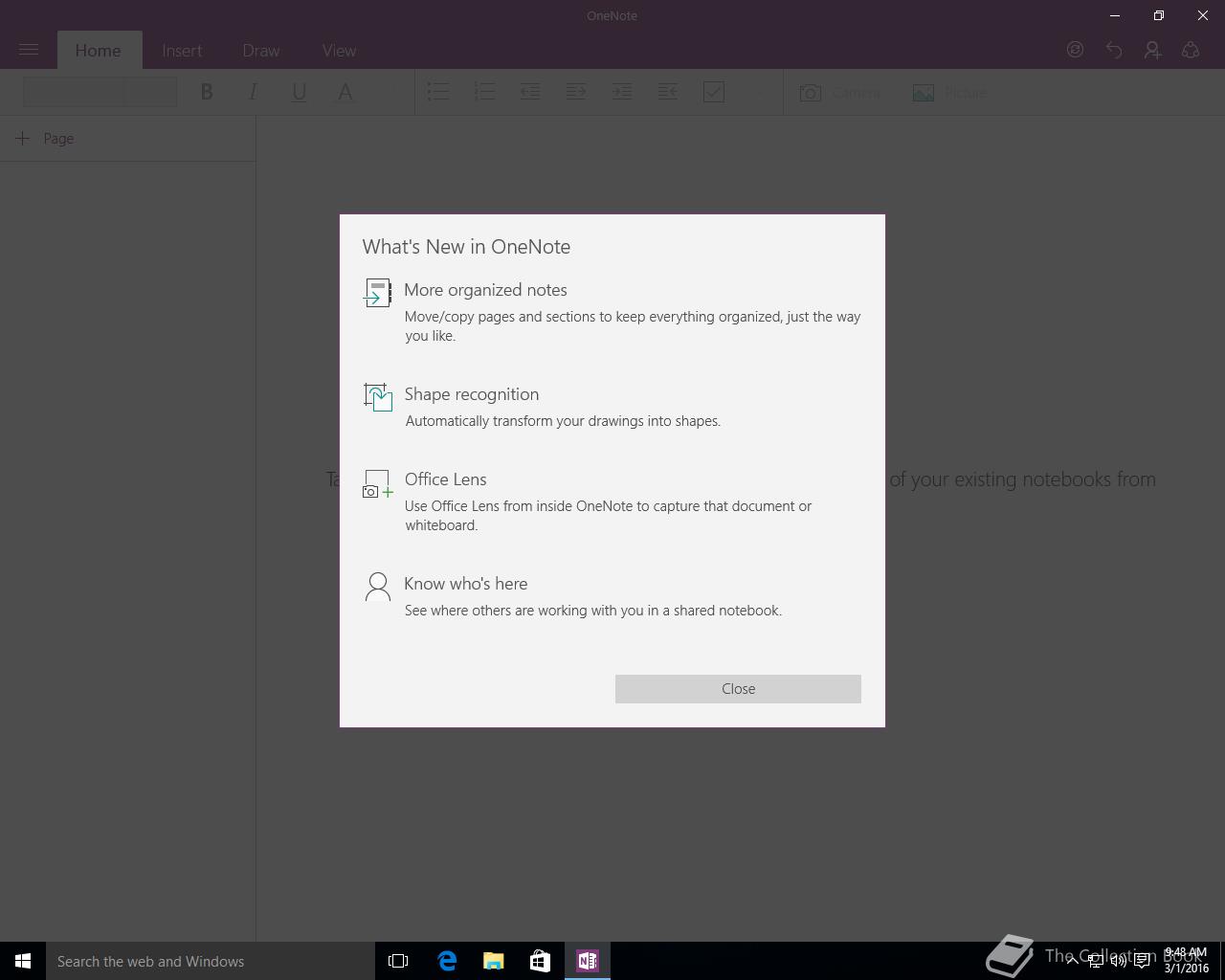1225x980 pixels.
Task: Click the font name input box
Action: pos(75,92)
